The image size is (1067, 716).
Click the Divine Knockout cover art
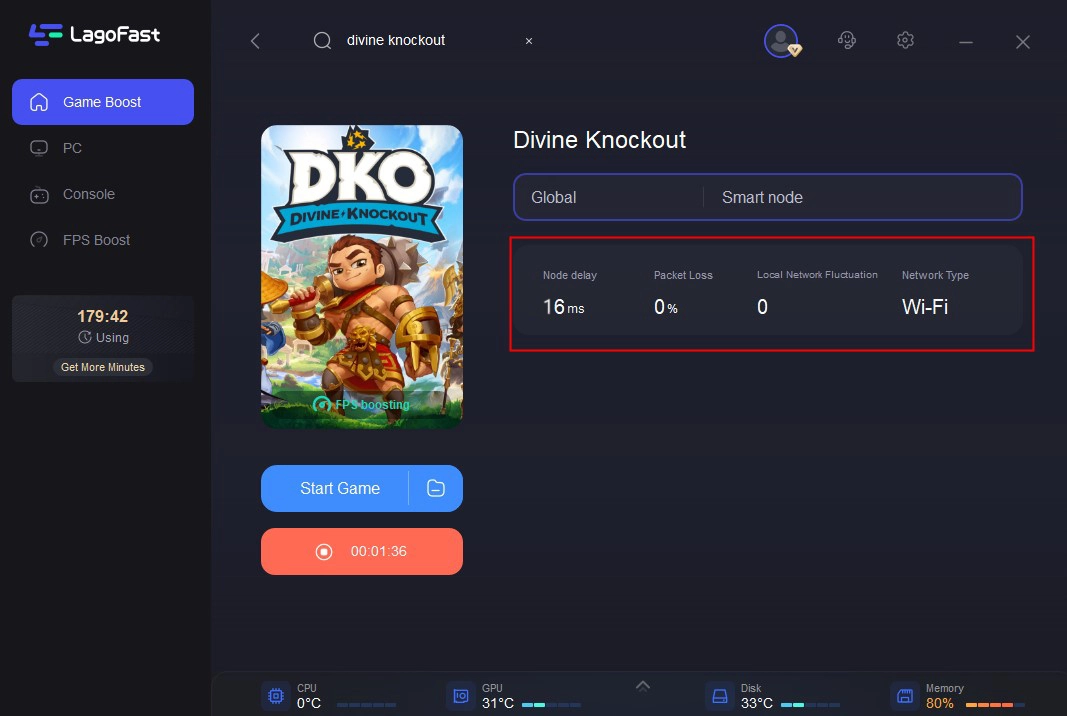pyautogui.click(x=361, y=277)
